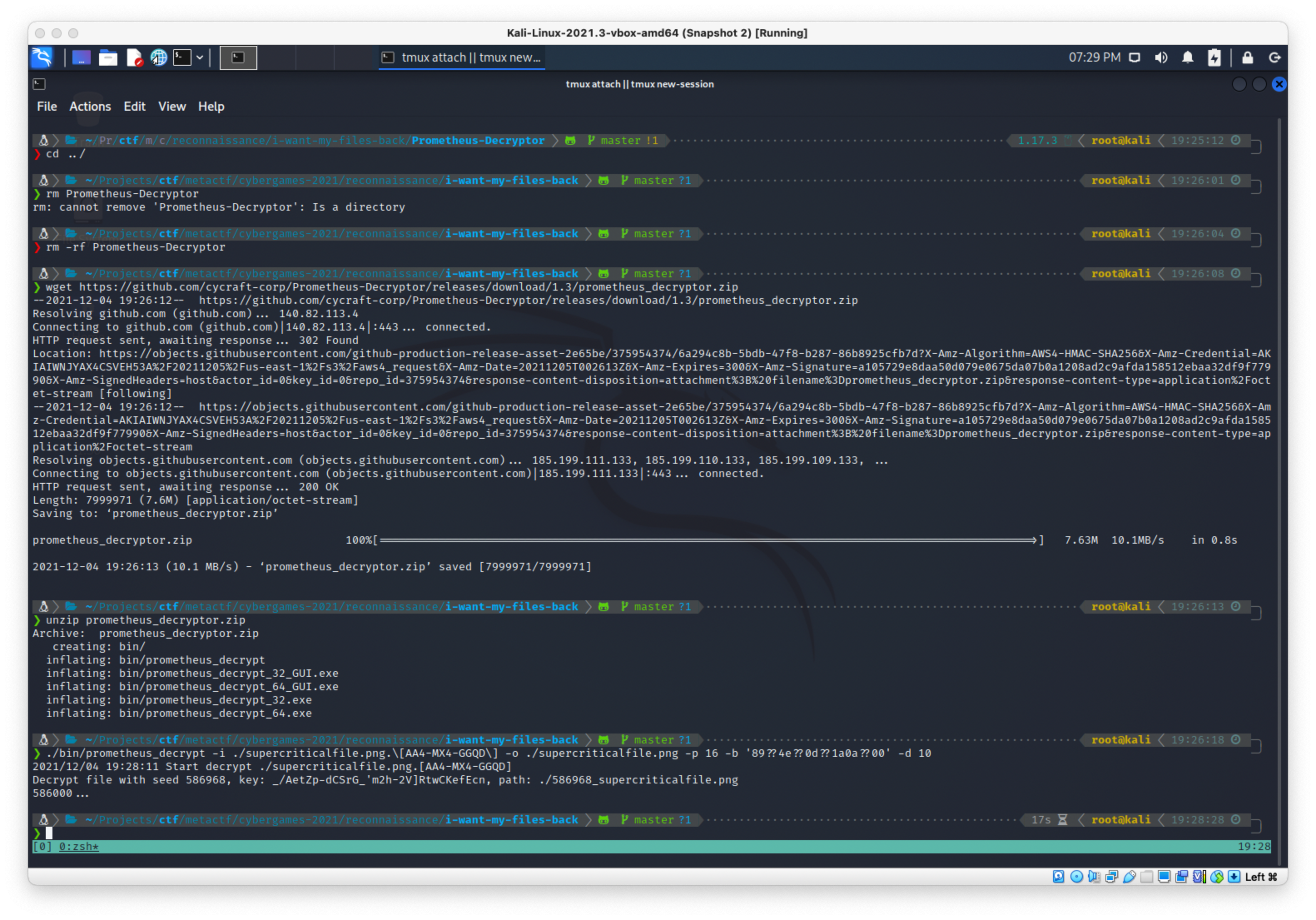The image size is (1316, 920).
Task: Click the rm -rf Prometheus-Decryptor command
Action: coord(135,247)
